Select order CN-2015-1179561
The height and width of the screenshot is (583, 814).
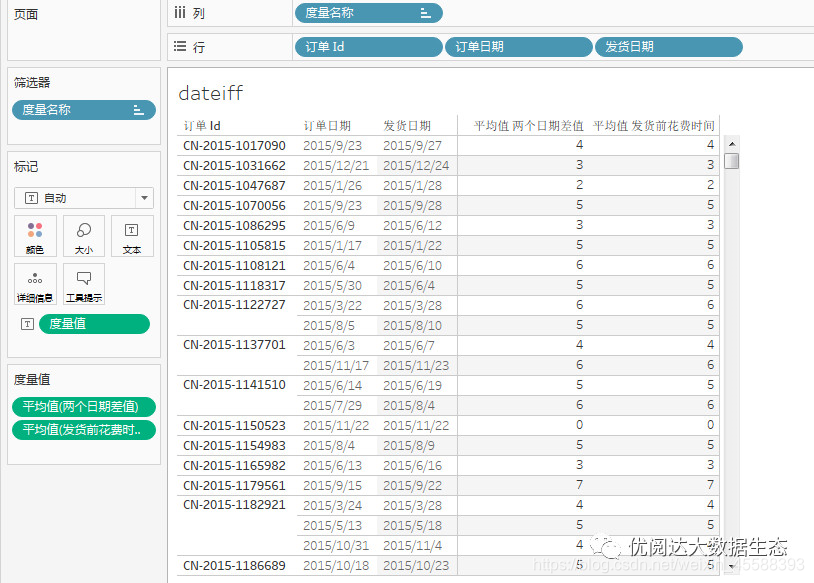[x=234, y=485]
